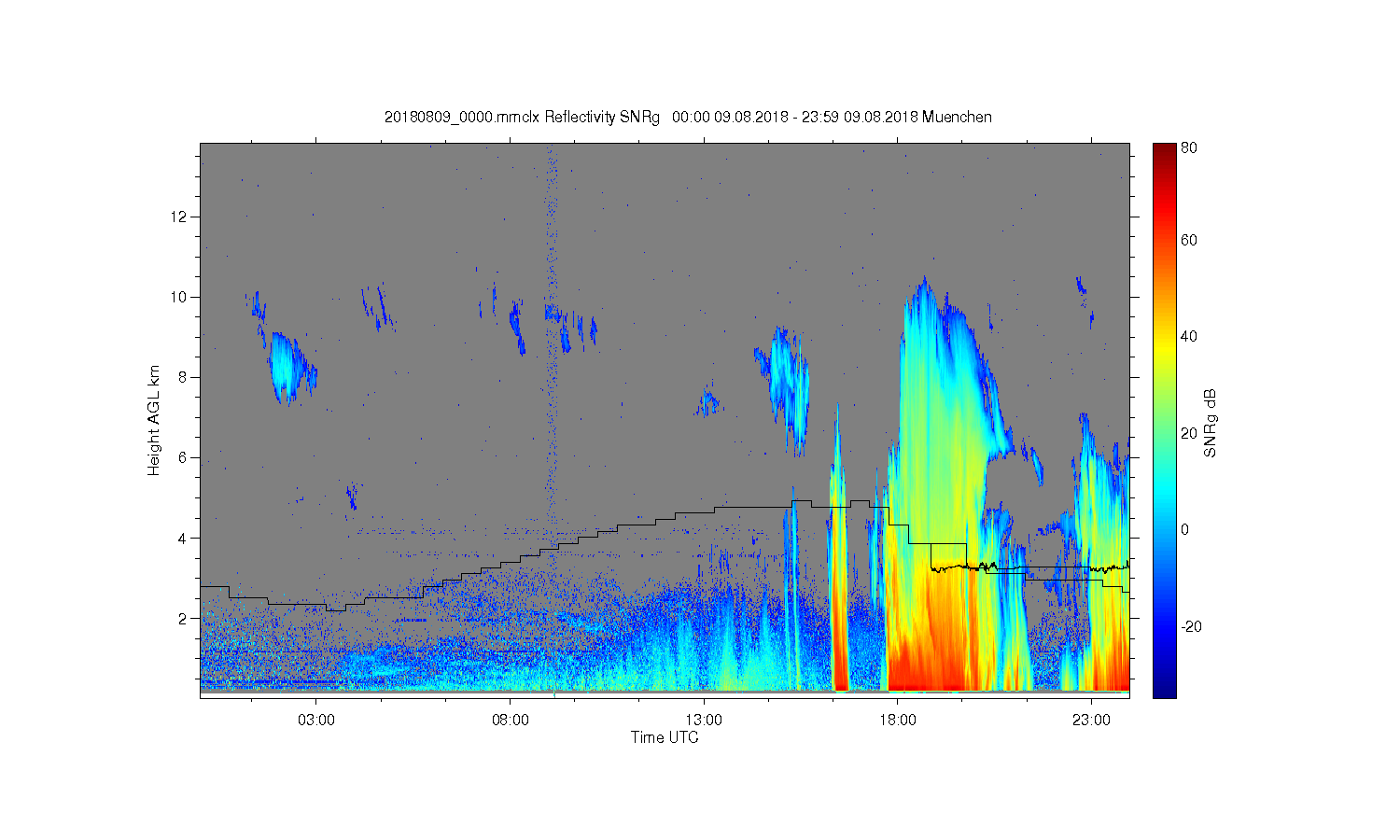Click the height axis tick label 6

click(184, 457)
